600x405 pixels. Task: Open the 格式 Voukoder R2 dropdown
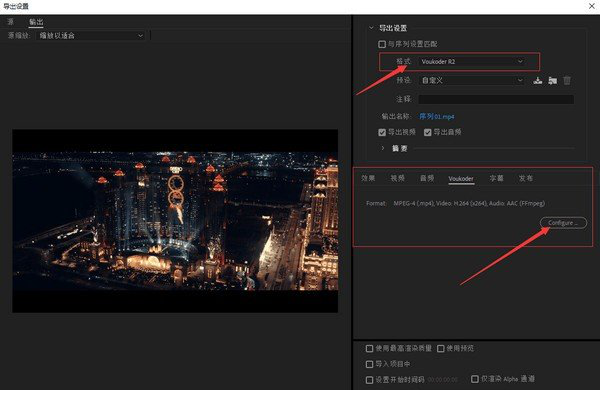[471, 61]
